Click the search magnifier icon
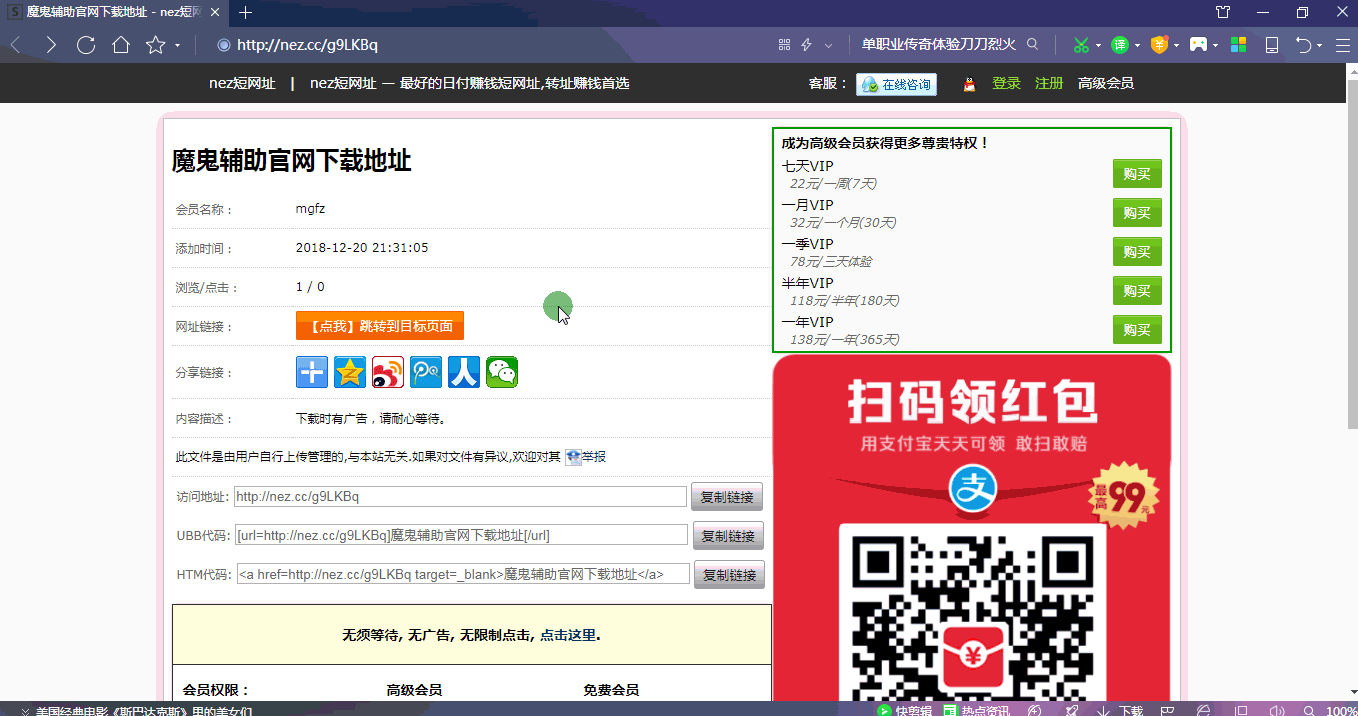 coord(1033,44)
